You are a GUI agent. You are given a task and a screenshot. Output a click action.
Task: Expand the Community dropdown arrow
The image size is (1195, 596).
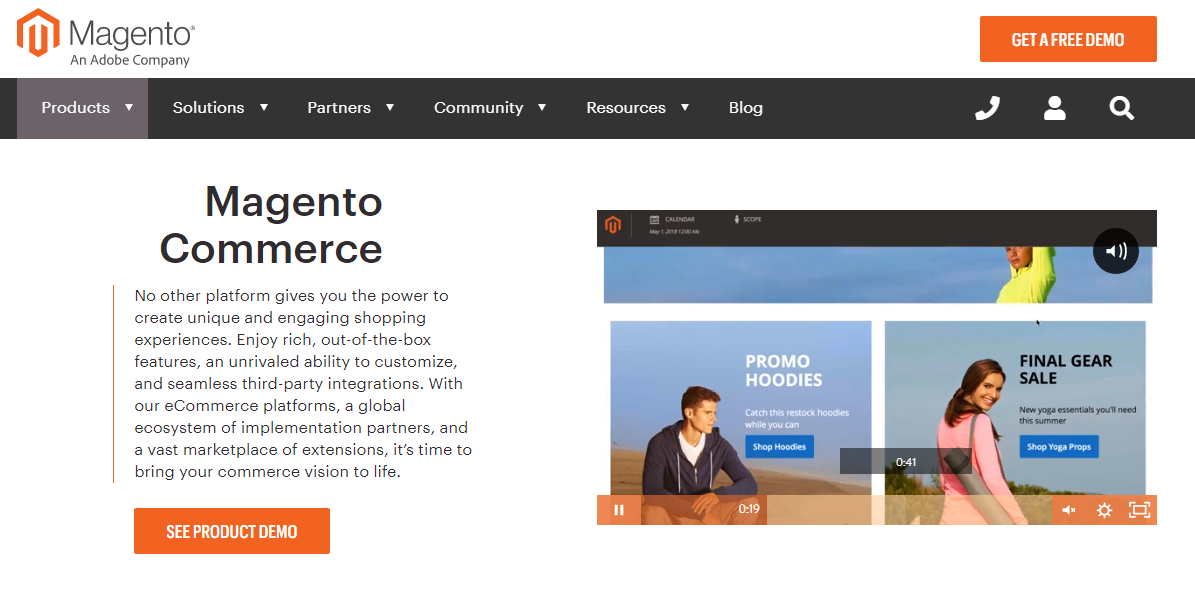542,107
